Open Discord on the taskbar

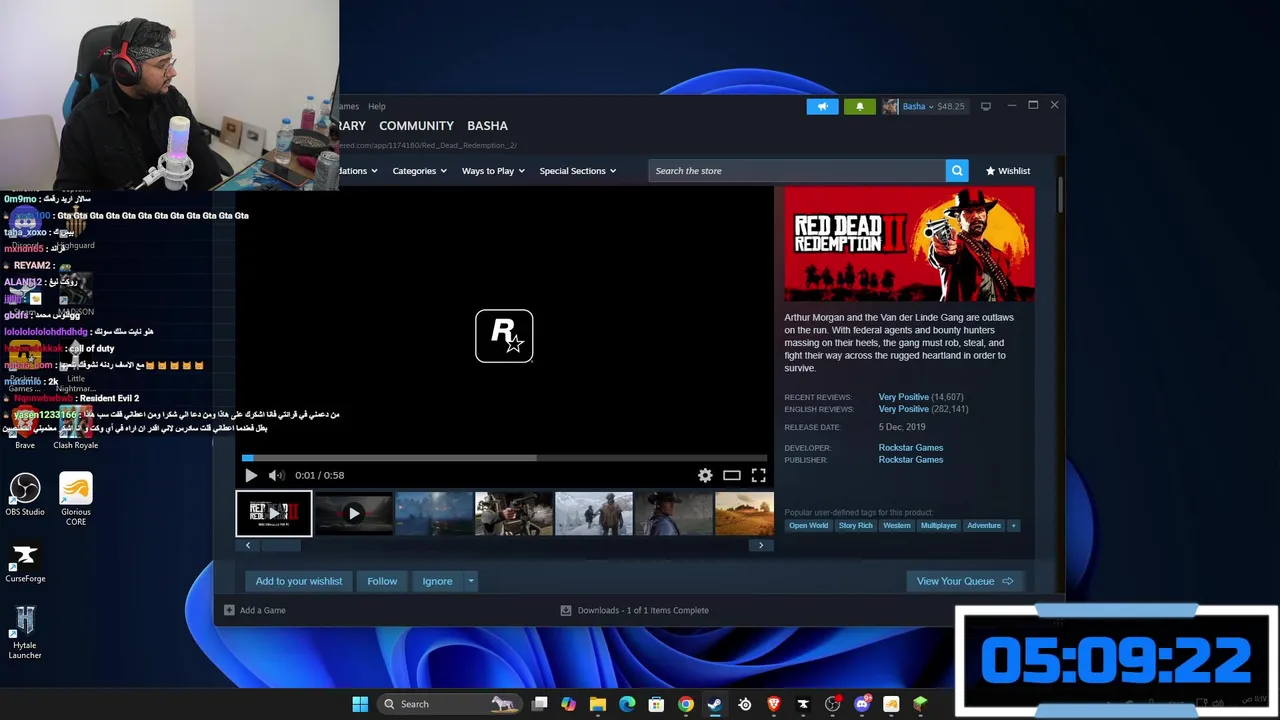coord(862,704)
